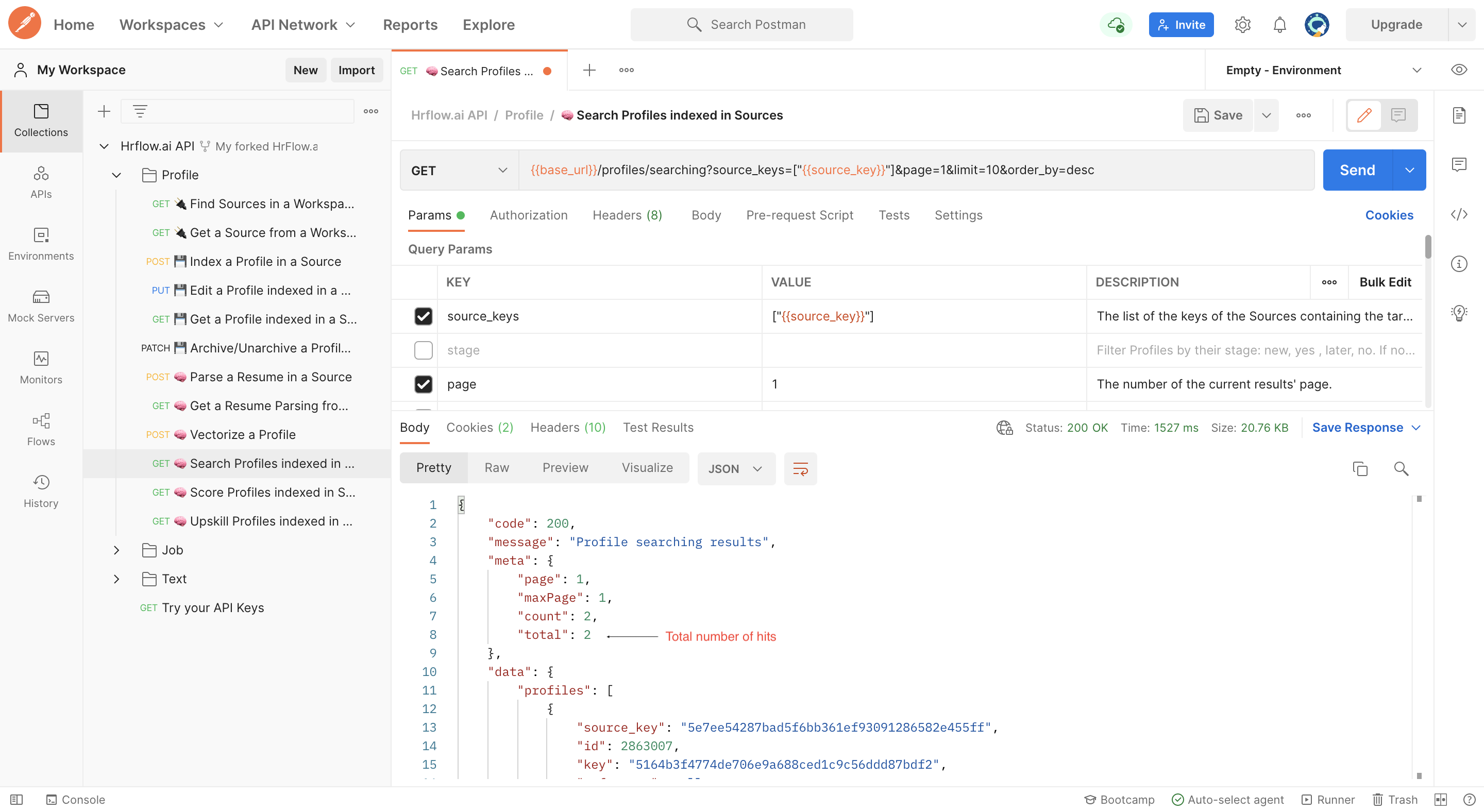Viewport: 1484px width, 812px height.
Task: Open the Save options dropdown arrow
Action: coord(1266,115)
